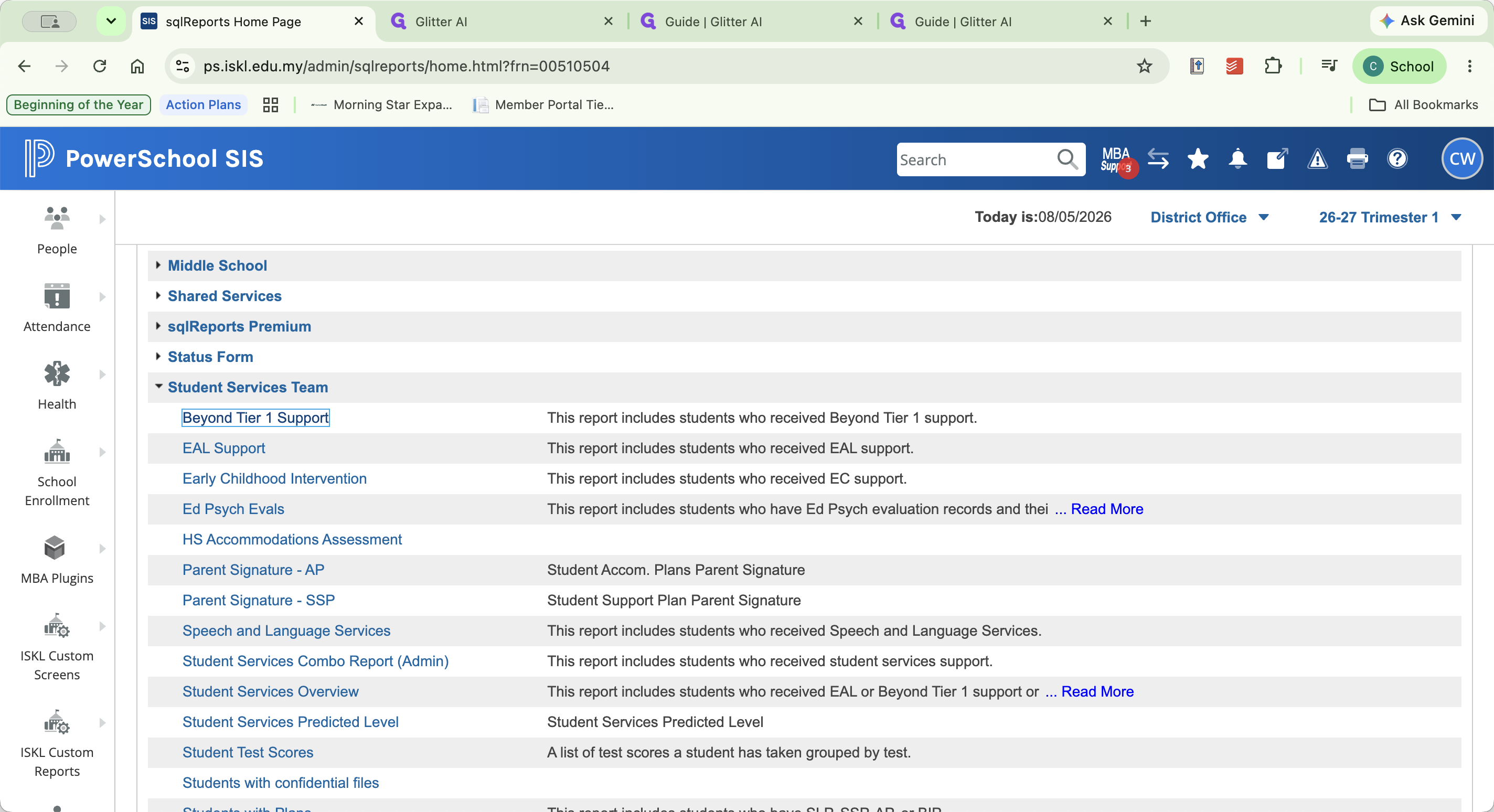Screen dimensions: 1494x812
Task: Open the People sidebar section
Action: click(x=57, y=230)
